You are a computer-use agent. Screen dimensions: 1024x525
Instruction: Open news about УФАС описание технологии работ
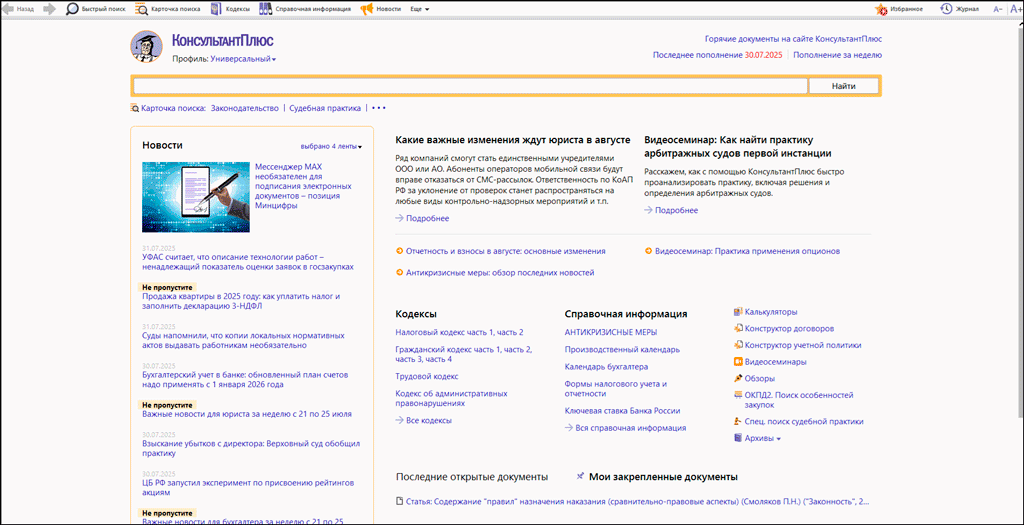click(248, 262)
